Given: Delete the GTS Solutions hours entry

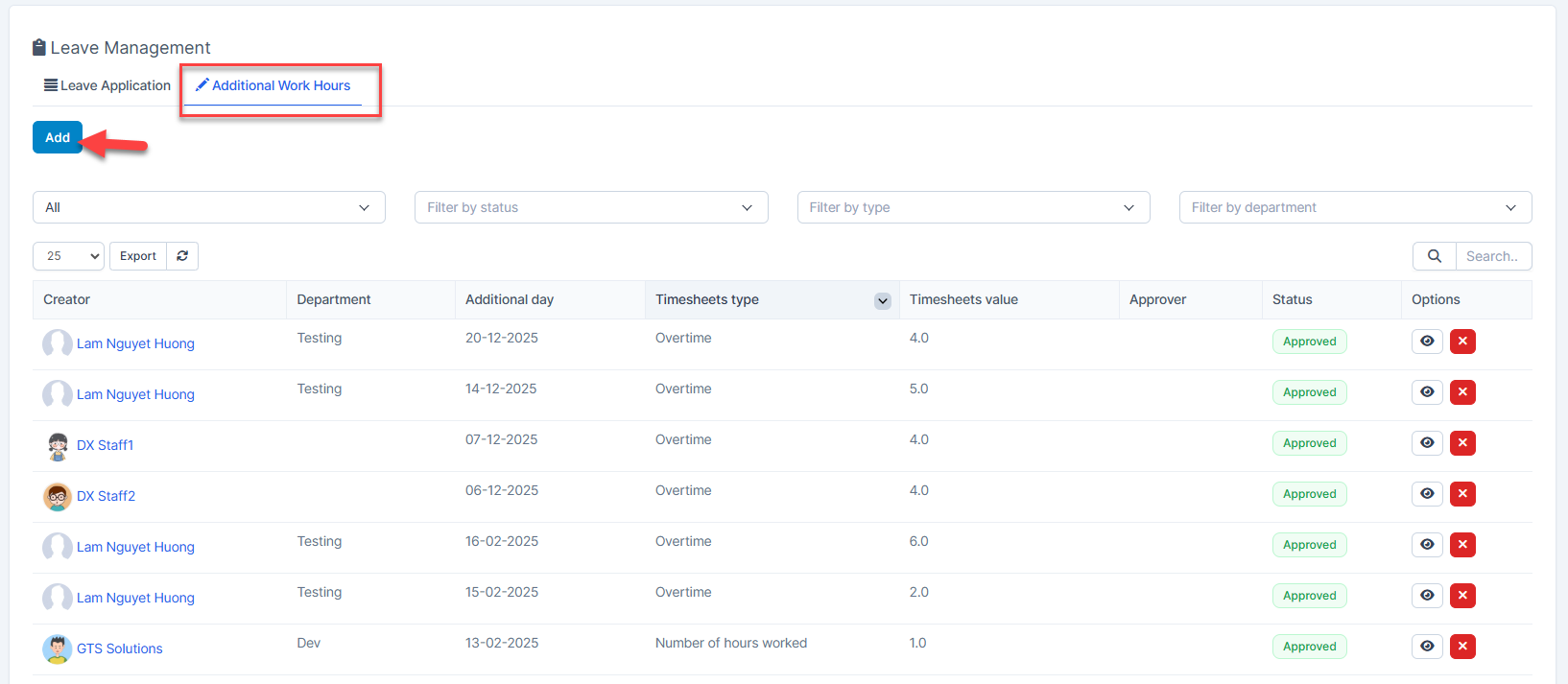Looking at the screenshot, I should point(1462,647).
